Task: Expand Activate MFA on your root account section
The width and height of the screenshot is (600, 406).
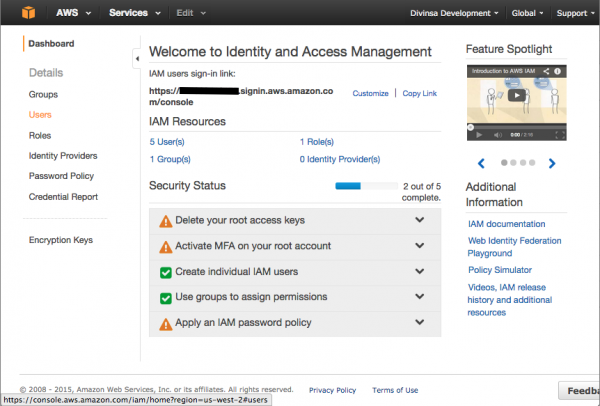Action: 420,245
